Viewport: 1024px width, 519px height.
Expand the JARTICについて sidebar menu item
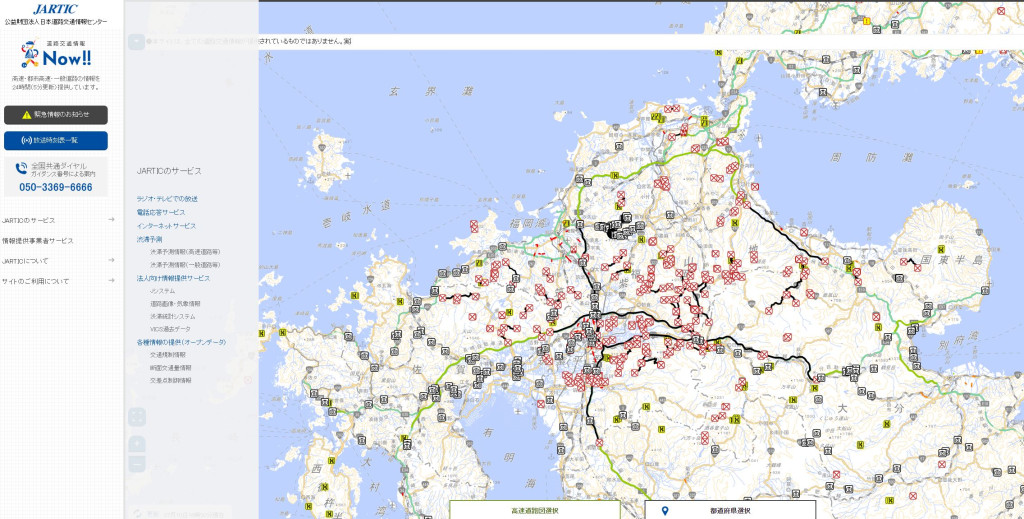tap(58, 261)
